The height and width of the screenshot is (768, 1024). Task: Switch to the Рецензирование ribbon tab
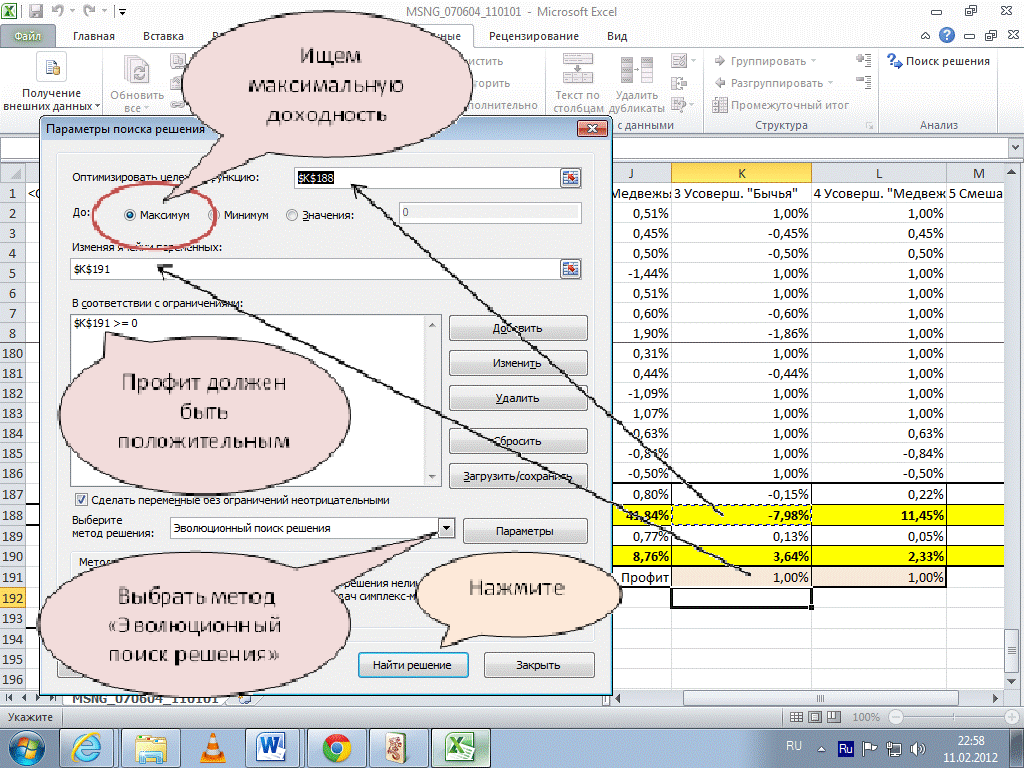click(534, 36)
